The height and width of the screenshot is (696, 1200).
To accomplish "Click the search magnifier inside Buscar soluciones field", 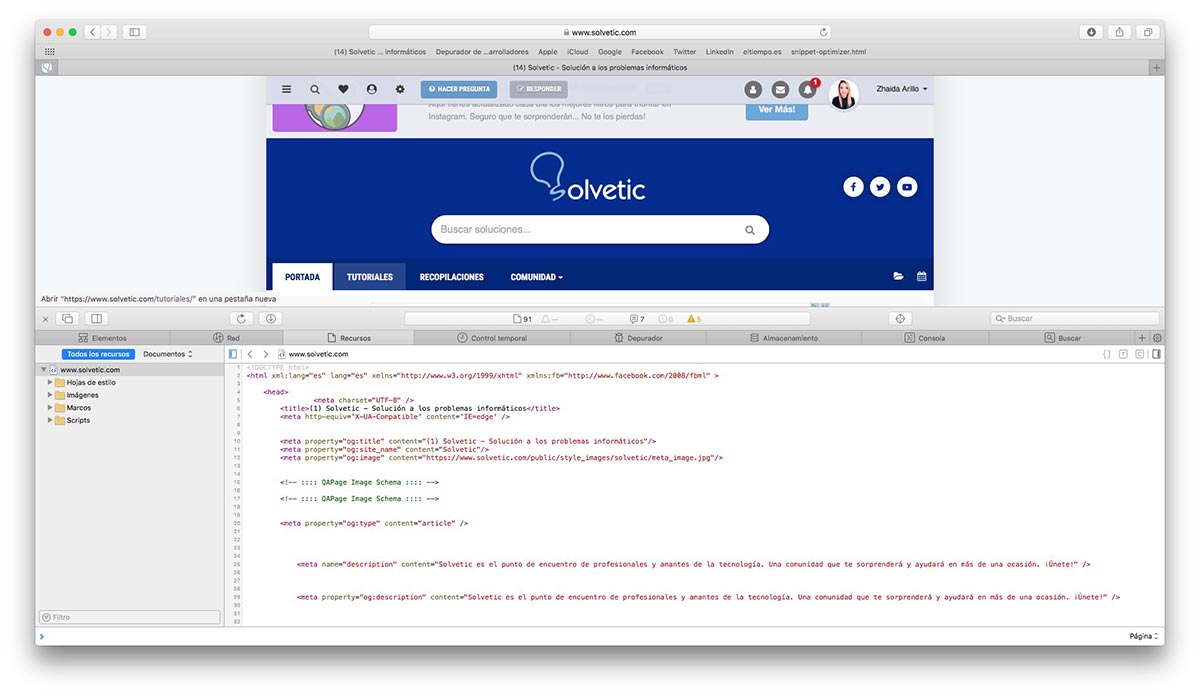I will point(750,230).
